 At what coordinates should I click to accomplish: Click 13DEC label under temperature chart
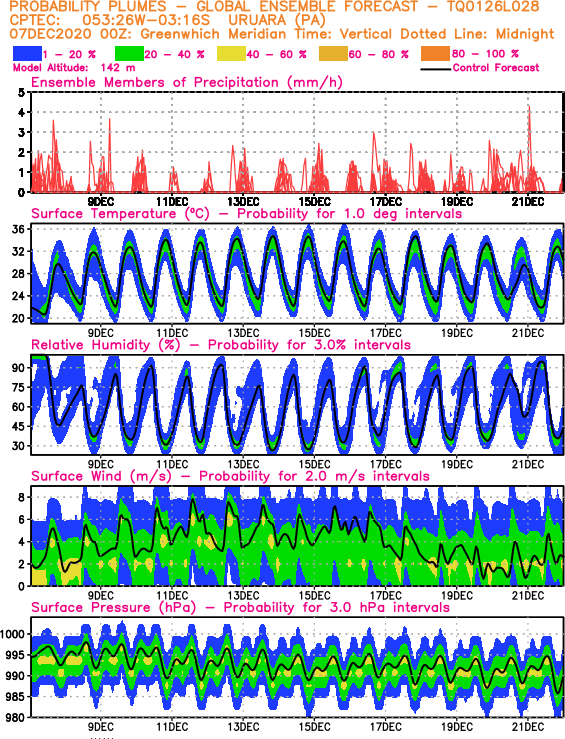(x=243, y=333)
